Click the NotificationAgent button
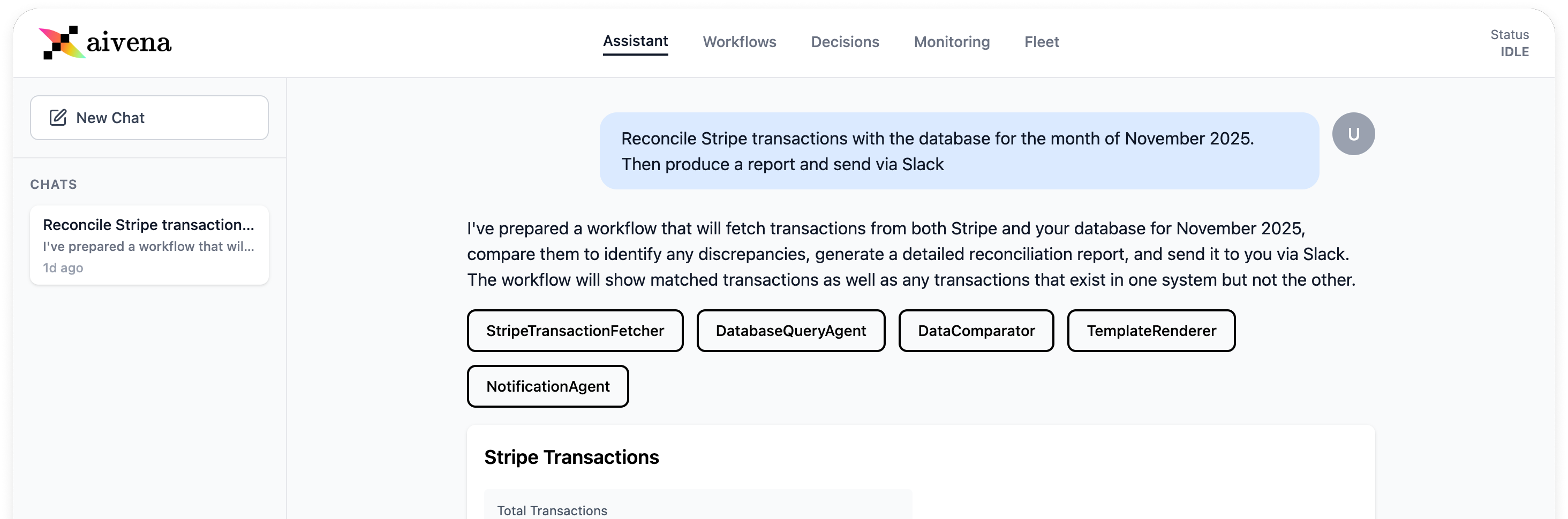Viewport: 1568px width, 519px height. coord(547,386)
